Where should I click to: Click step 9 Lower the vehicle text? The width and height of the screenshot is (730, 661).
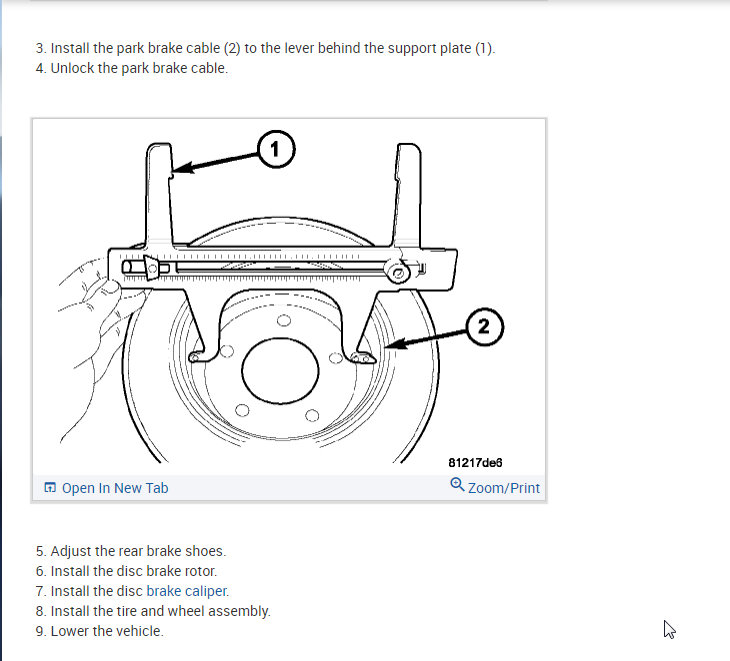(100, 631)
